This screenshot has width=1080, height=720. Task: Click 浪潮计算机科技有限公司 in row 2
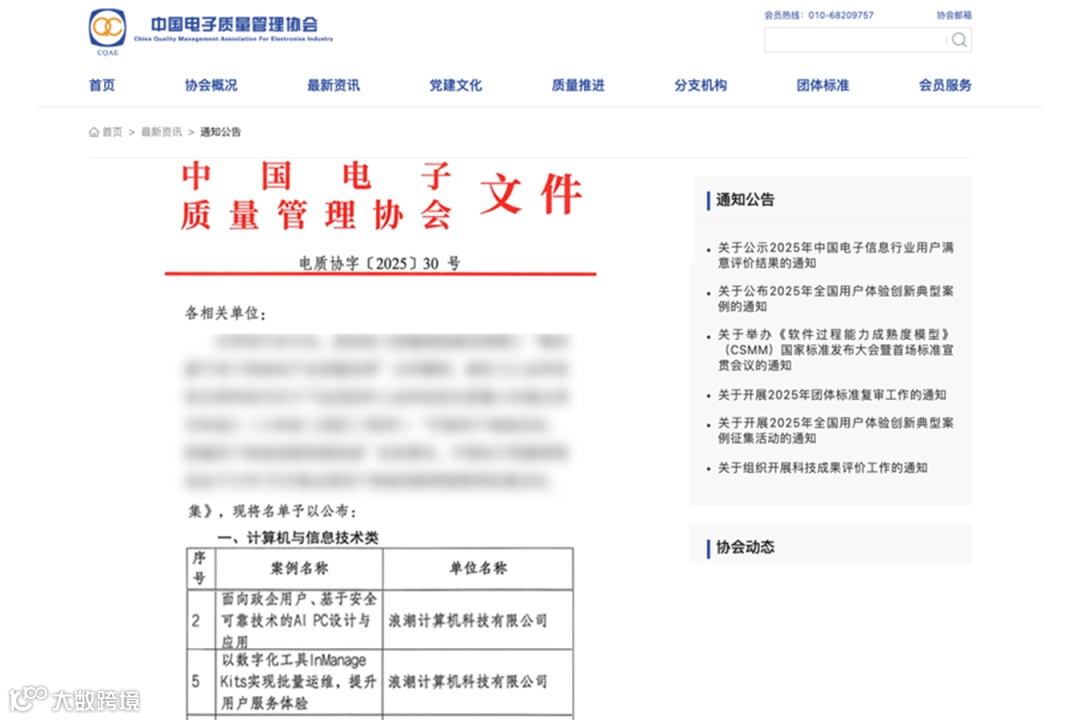(x=468, y=621)
